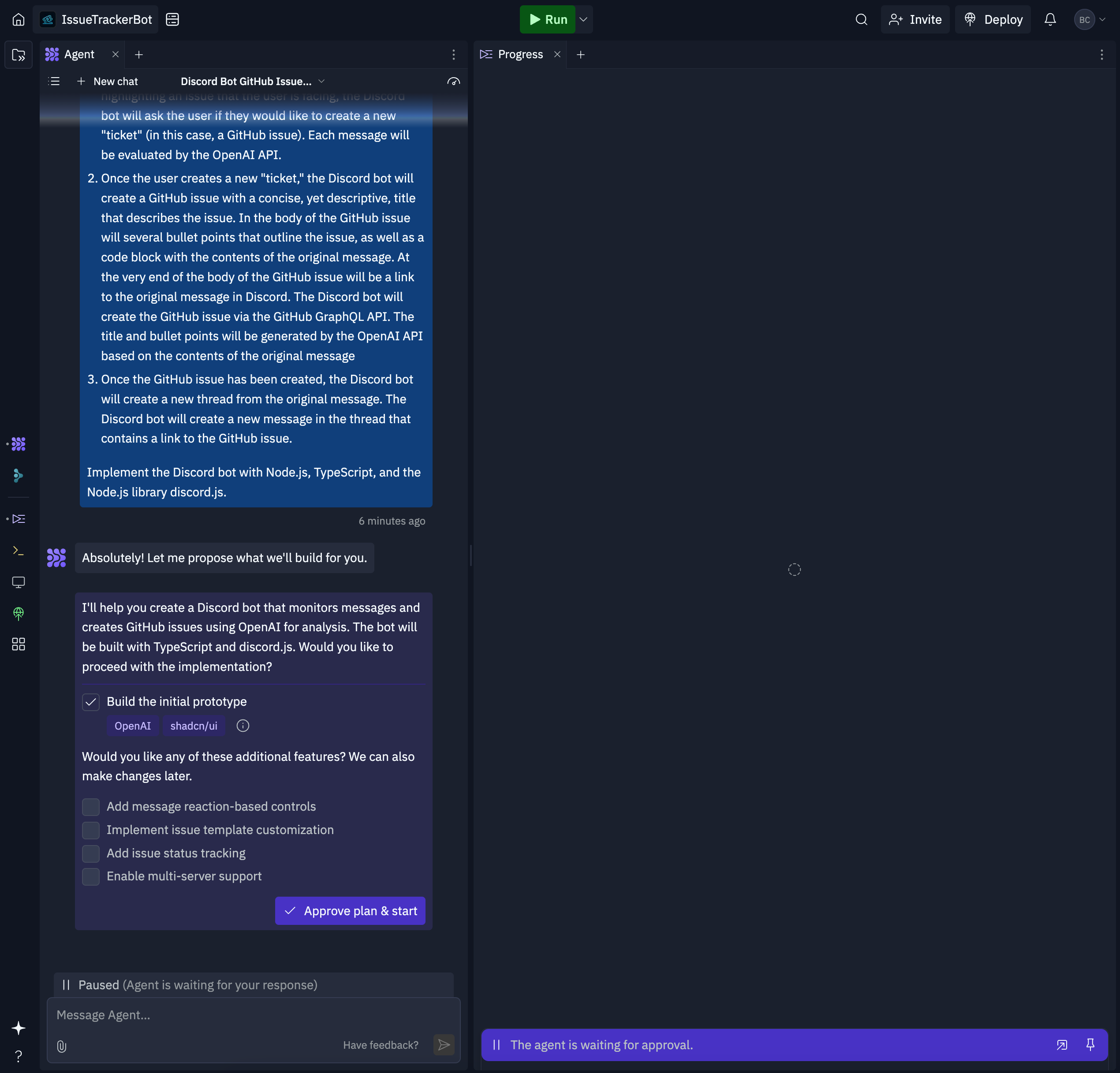
Task: Switch to the Progress tab
Action: click(519, 54)
